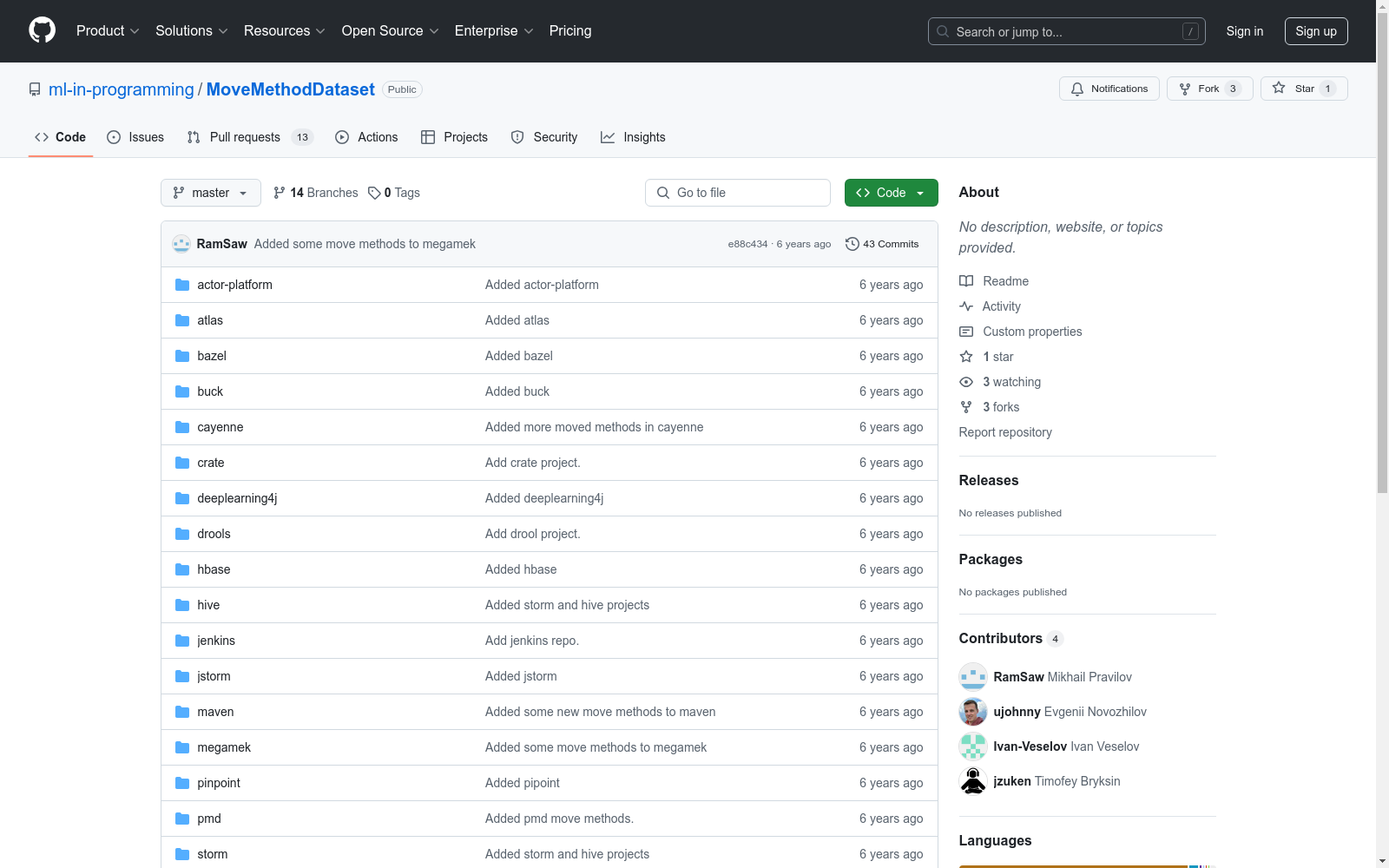Viewport: 1389px width, 868px height.
Task: Click the jstorm folder icon
Action: [x=182, y=676]
